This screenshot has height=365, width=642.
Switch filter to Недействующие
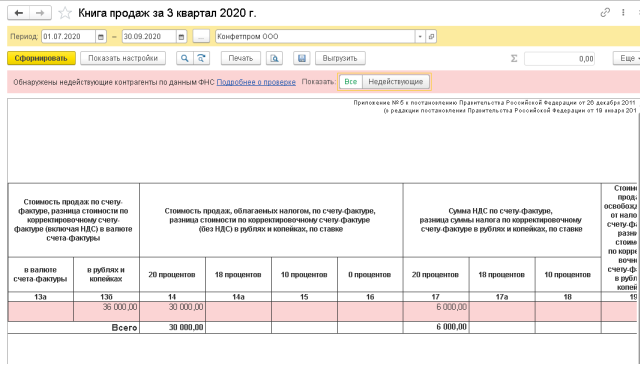coord(396,82)
